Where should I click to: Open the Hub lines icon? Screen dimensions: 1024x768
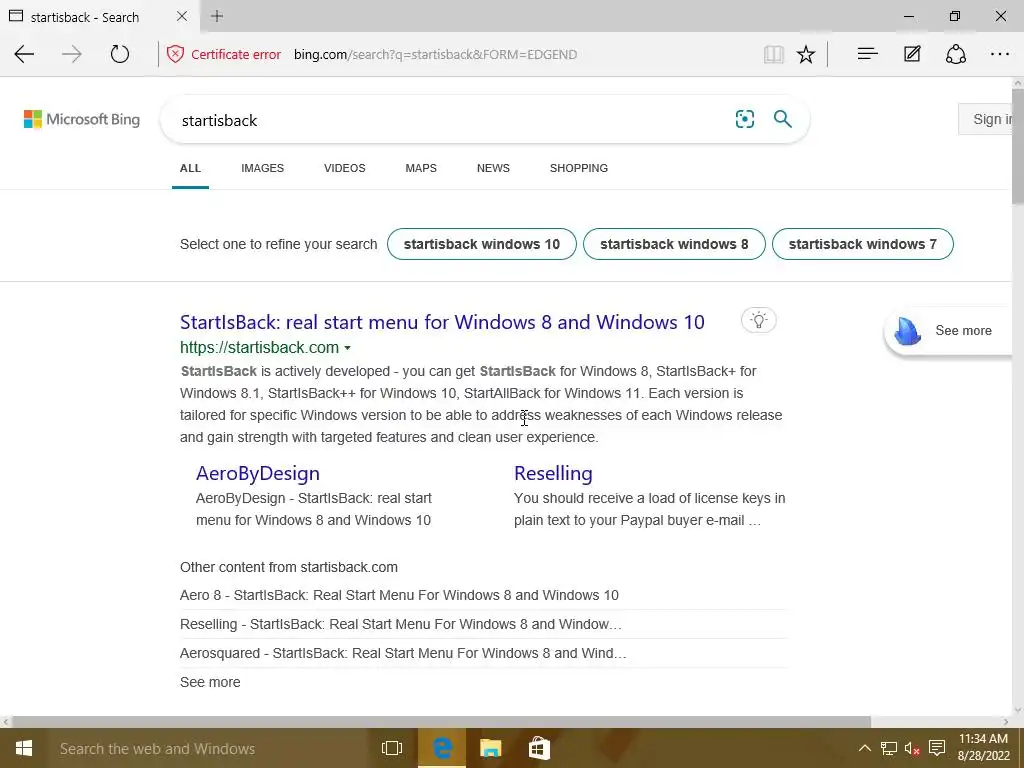pos(867,54)
